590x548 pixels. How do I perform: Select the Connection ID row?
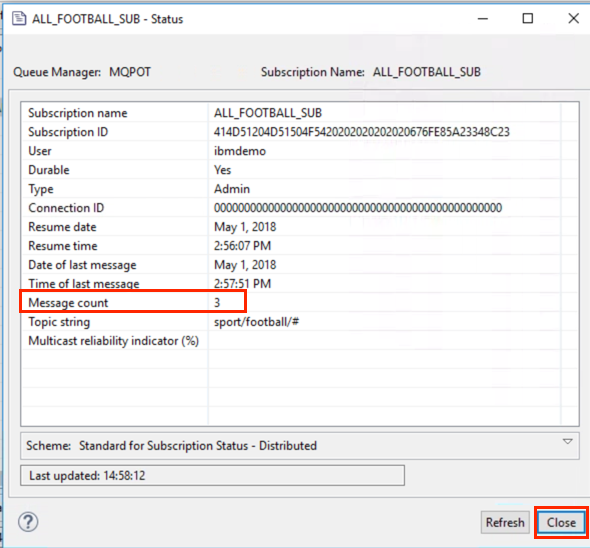coord(300,208)
